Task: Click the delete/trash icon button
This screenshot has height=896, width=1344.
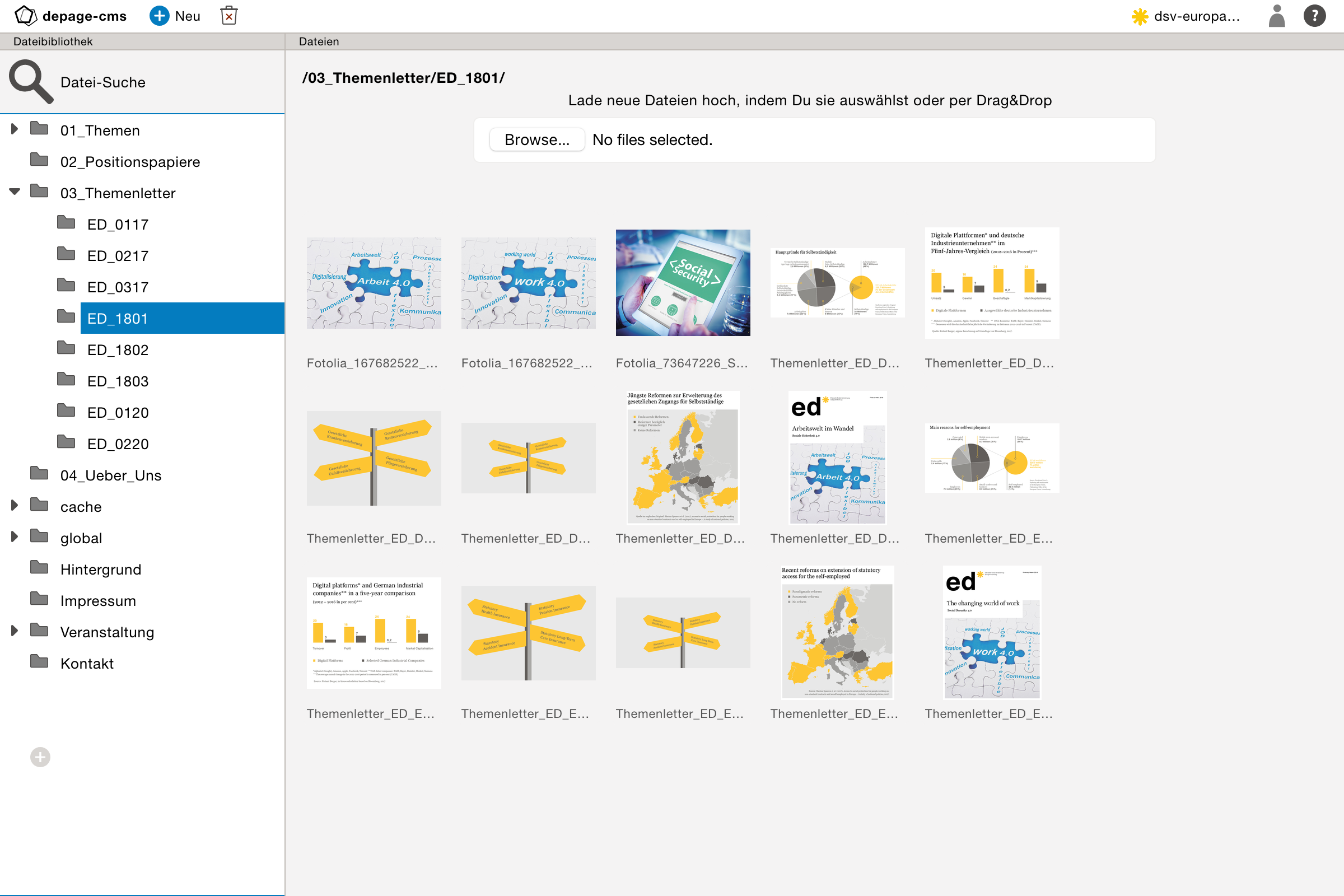Action: [x=228, y=16]
